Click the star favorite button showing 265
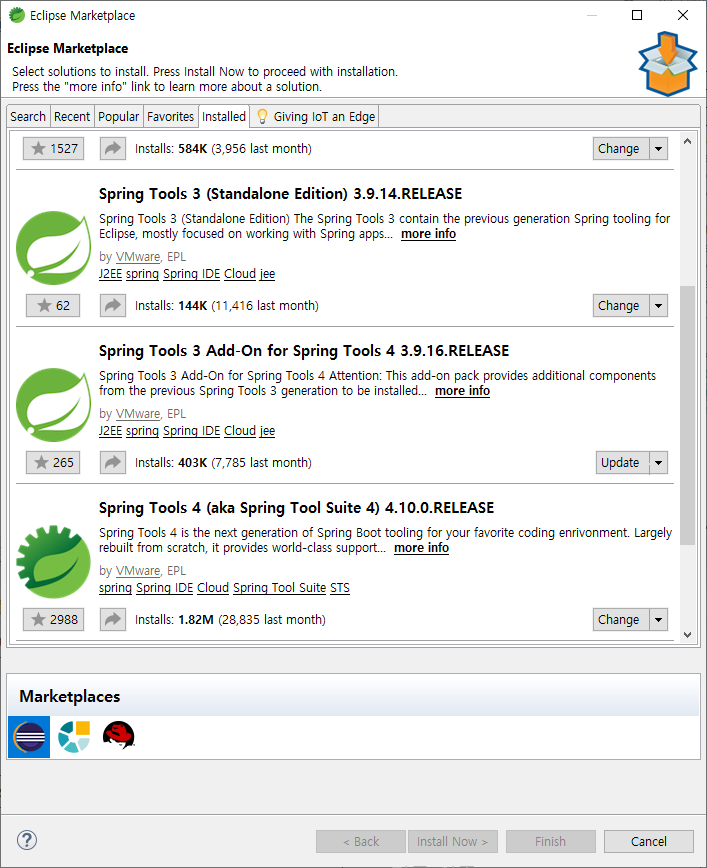Screen dimensions: 707x868 (x=53, y=462)
